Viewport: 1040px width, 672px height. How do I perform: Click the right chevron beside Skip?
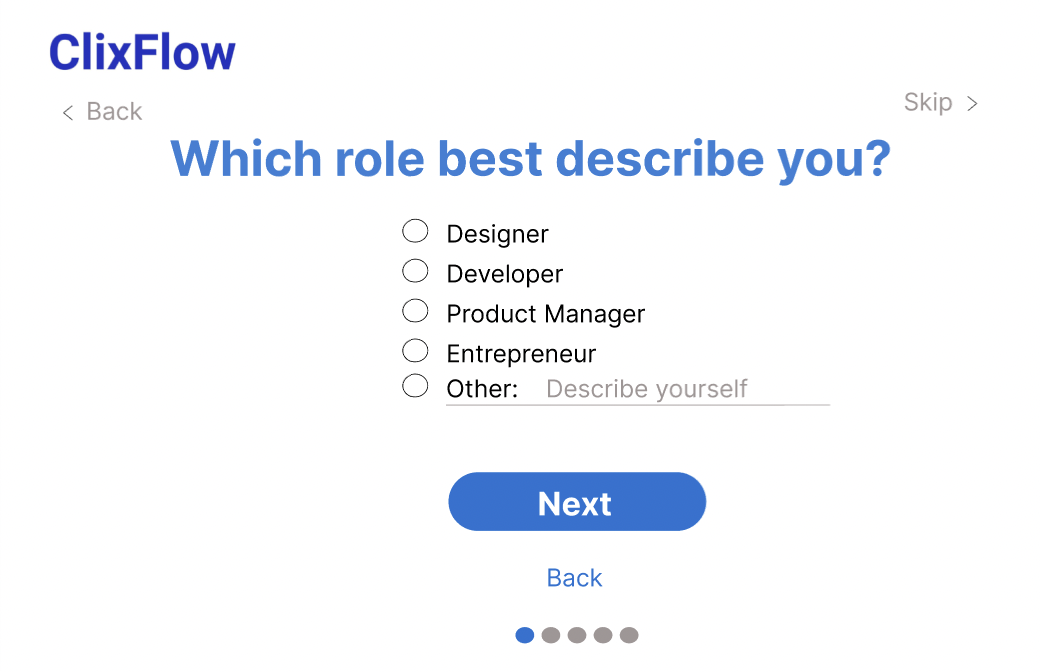pos(972,103)
